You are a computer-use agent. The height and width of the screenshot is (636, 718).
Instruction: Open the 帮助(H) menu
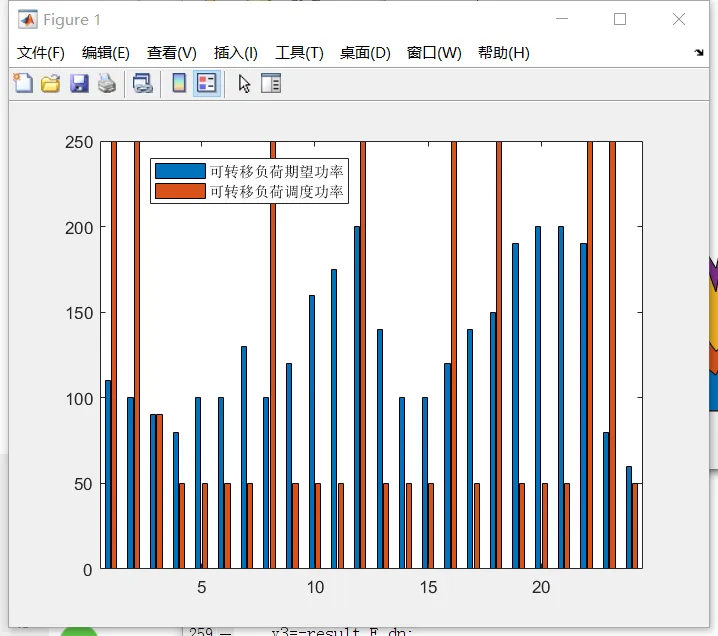tap(504, 53)
